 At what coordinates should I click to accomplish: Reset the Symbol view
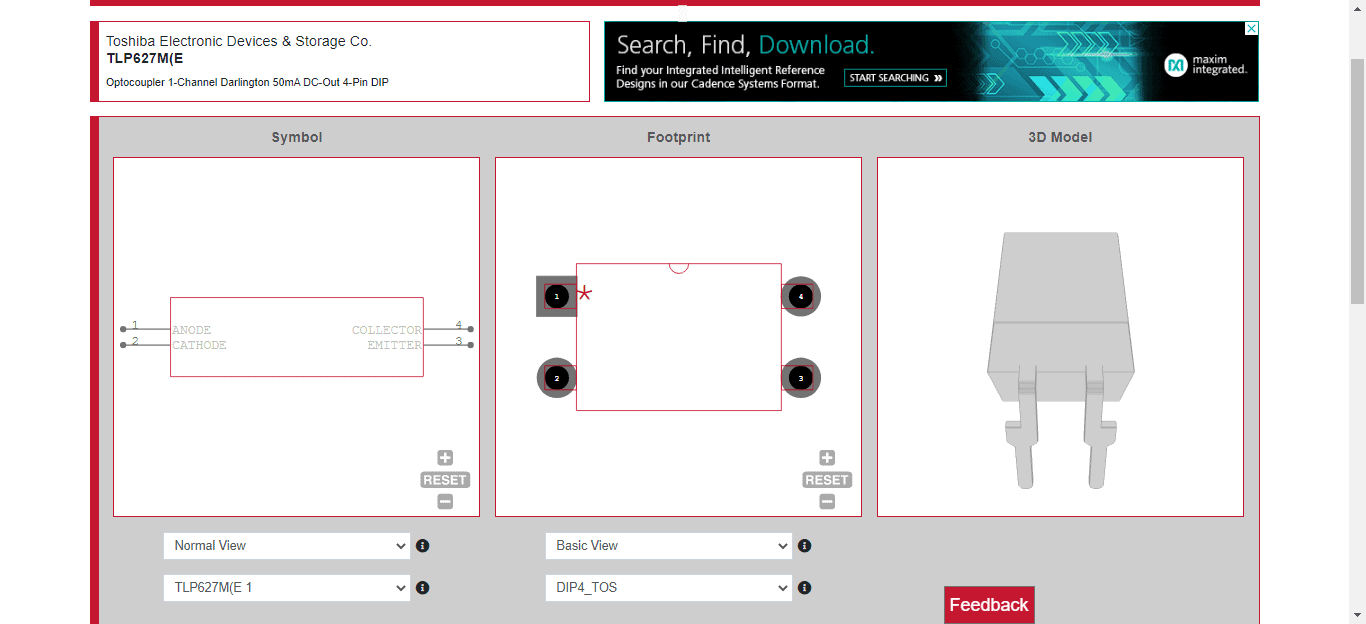pyautogui.click(x=445, y=480)
